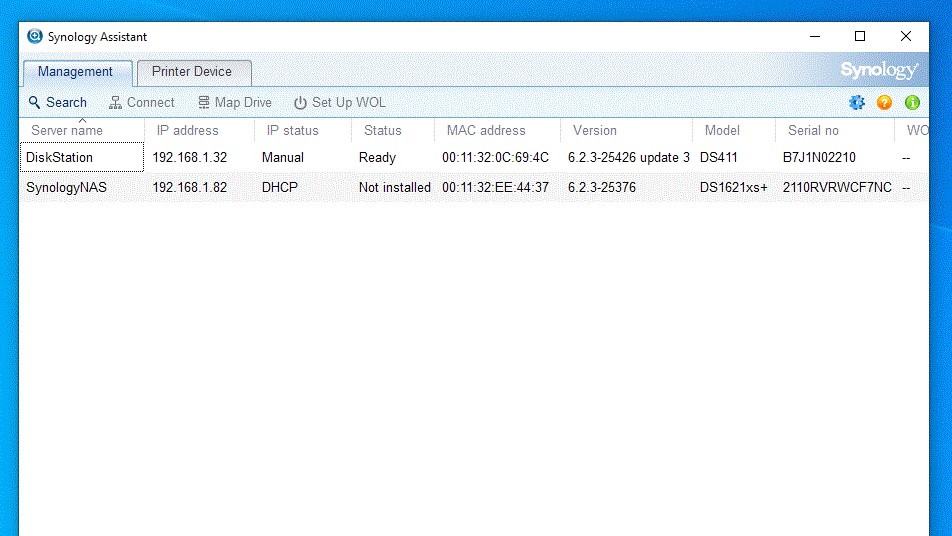952x536 pixels.
Task: Sort by the MAC address column header
Action: (x=497, y=131)
